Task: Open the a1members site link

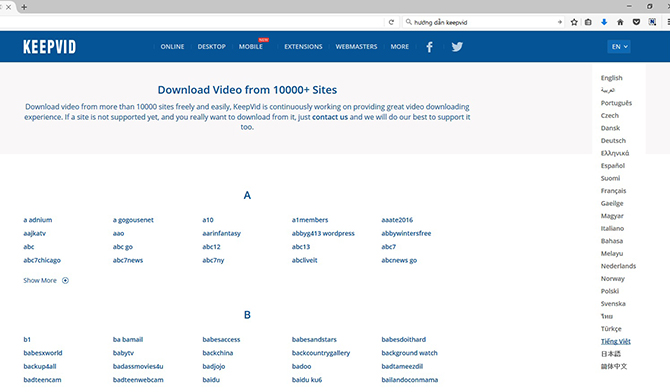Action: [x=310, y=220]
